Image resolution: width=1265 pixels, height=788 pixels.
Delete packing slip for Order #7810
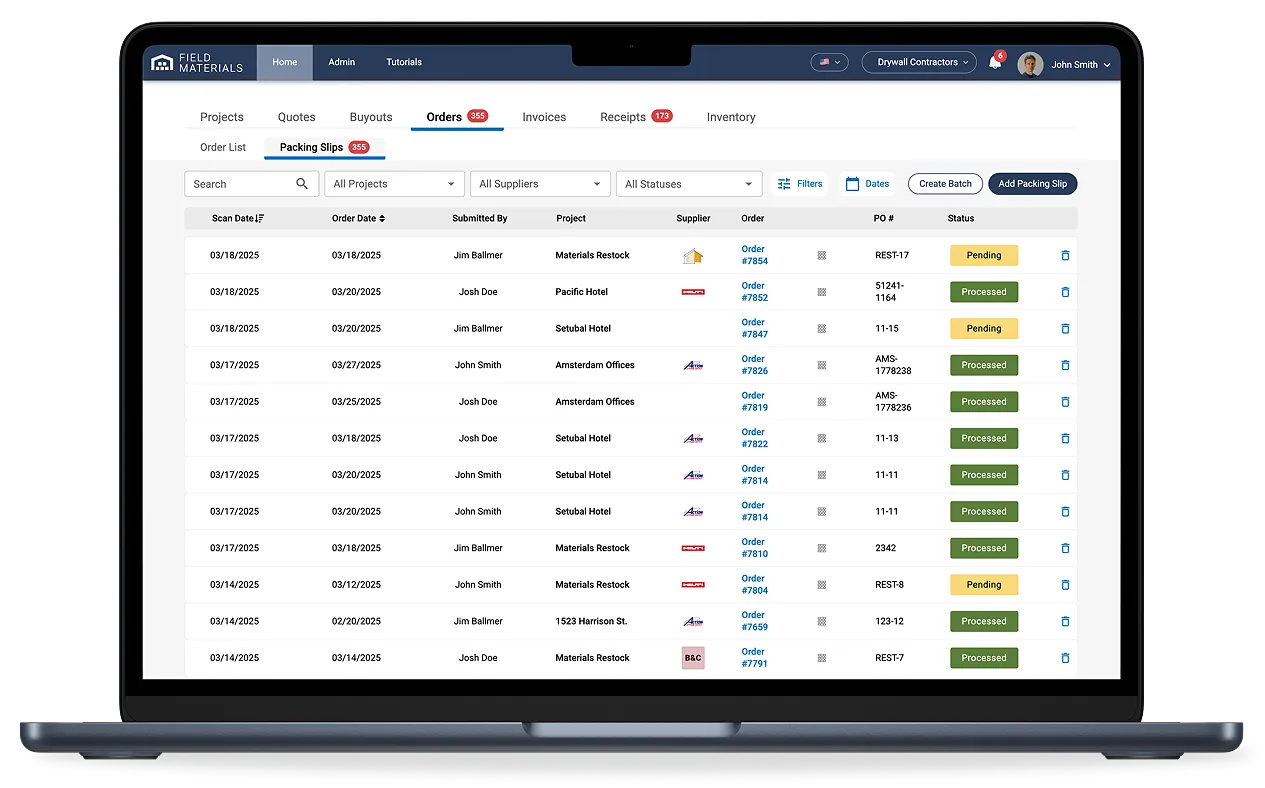click(1065, 548)
